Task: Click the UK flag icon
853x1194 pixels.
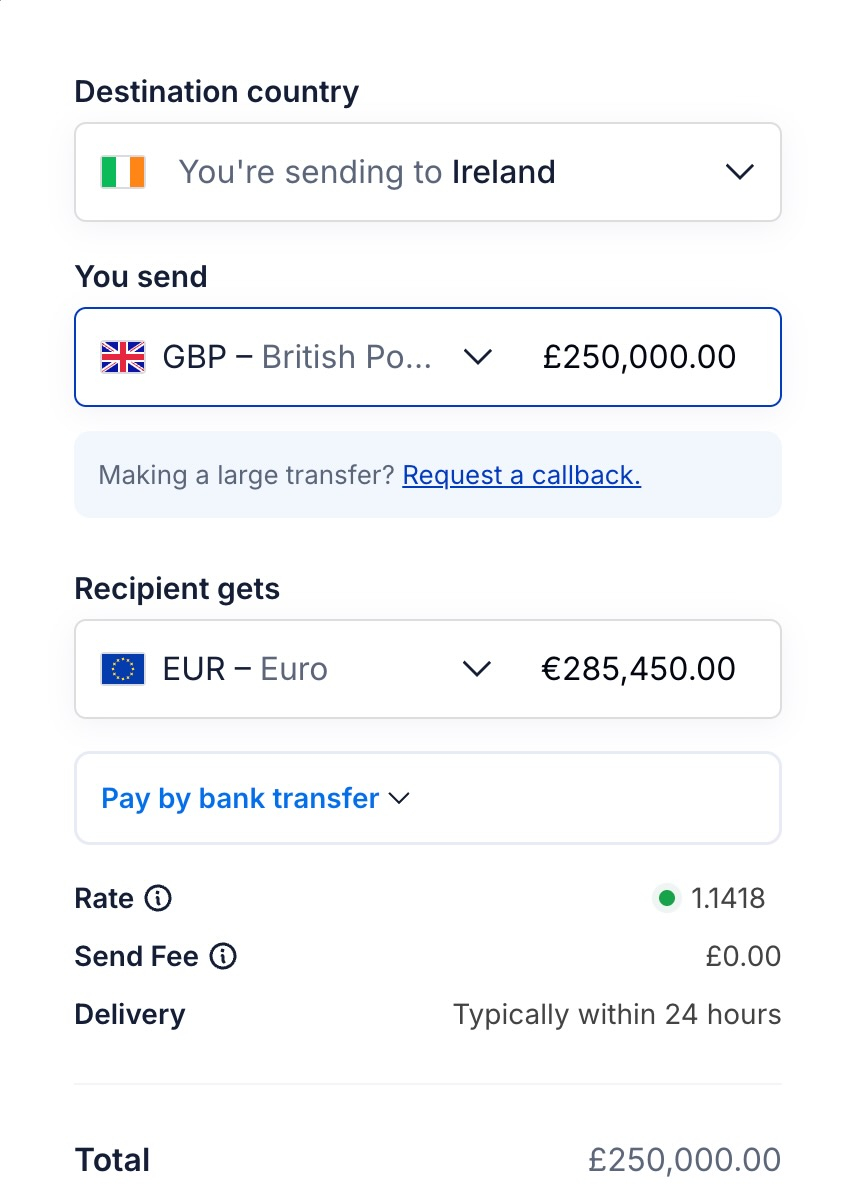Action: tap(123, 357)
